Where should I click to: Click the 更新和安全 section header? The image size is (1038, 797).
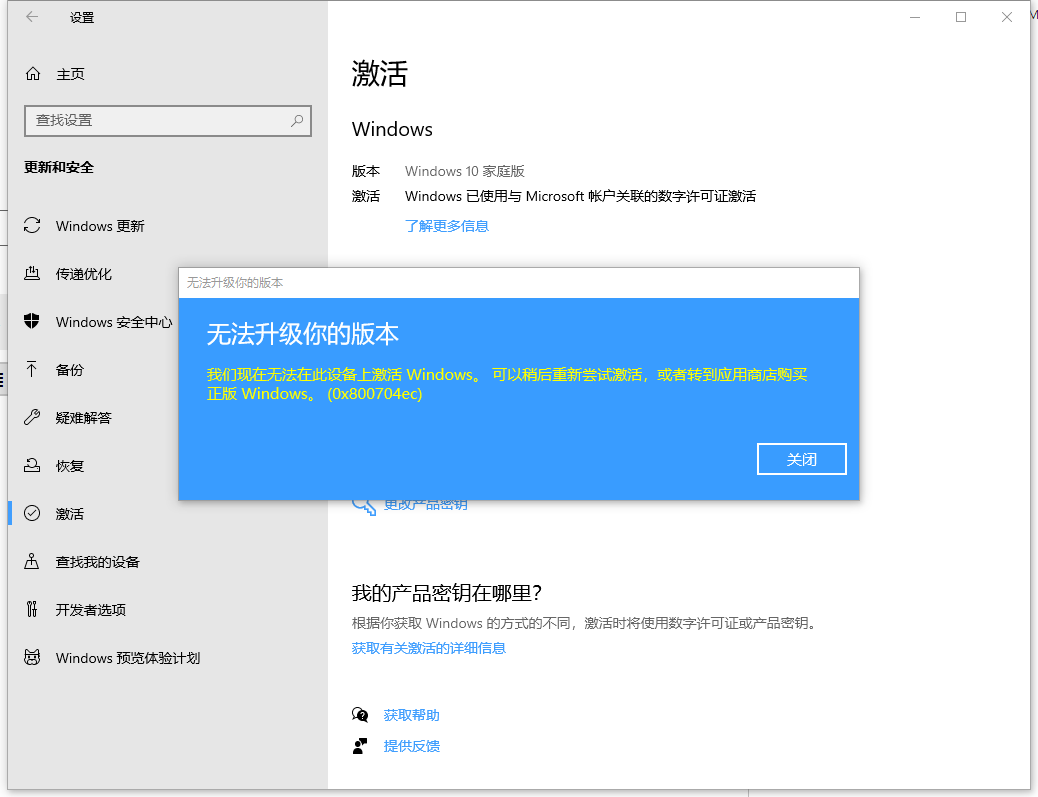(x=59, y=167)
